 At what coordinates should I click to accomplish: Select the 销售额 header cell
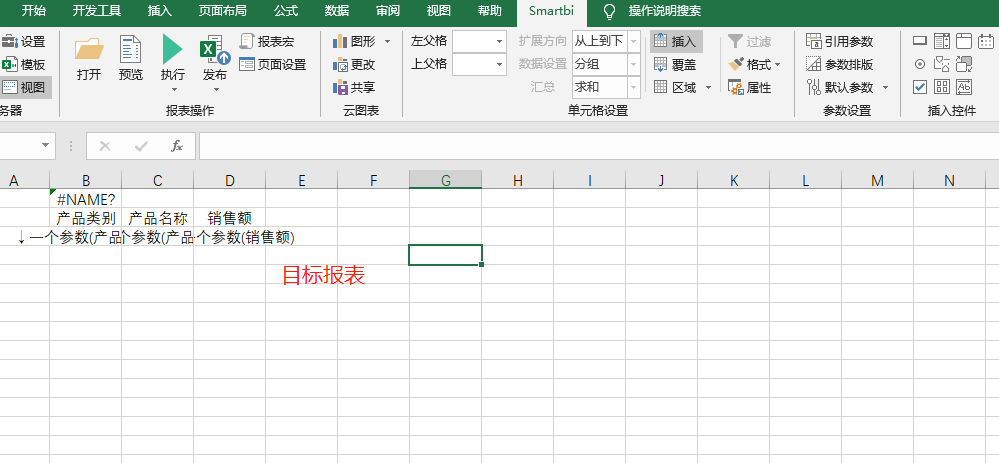click(229, 218)
